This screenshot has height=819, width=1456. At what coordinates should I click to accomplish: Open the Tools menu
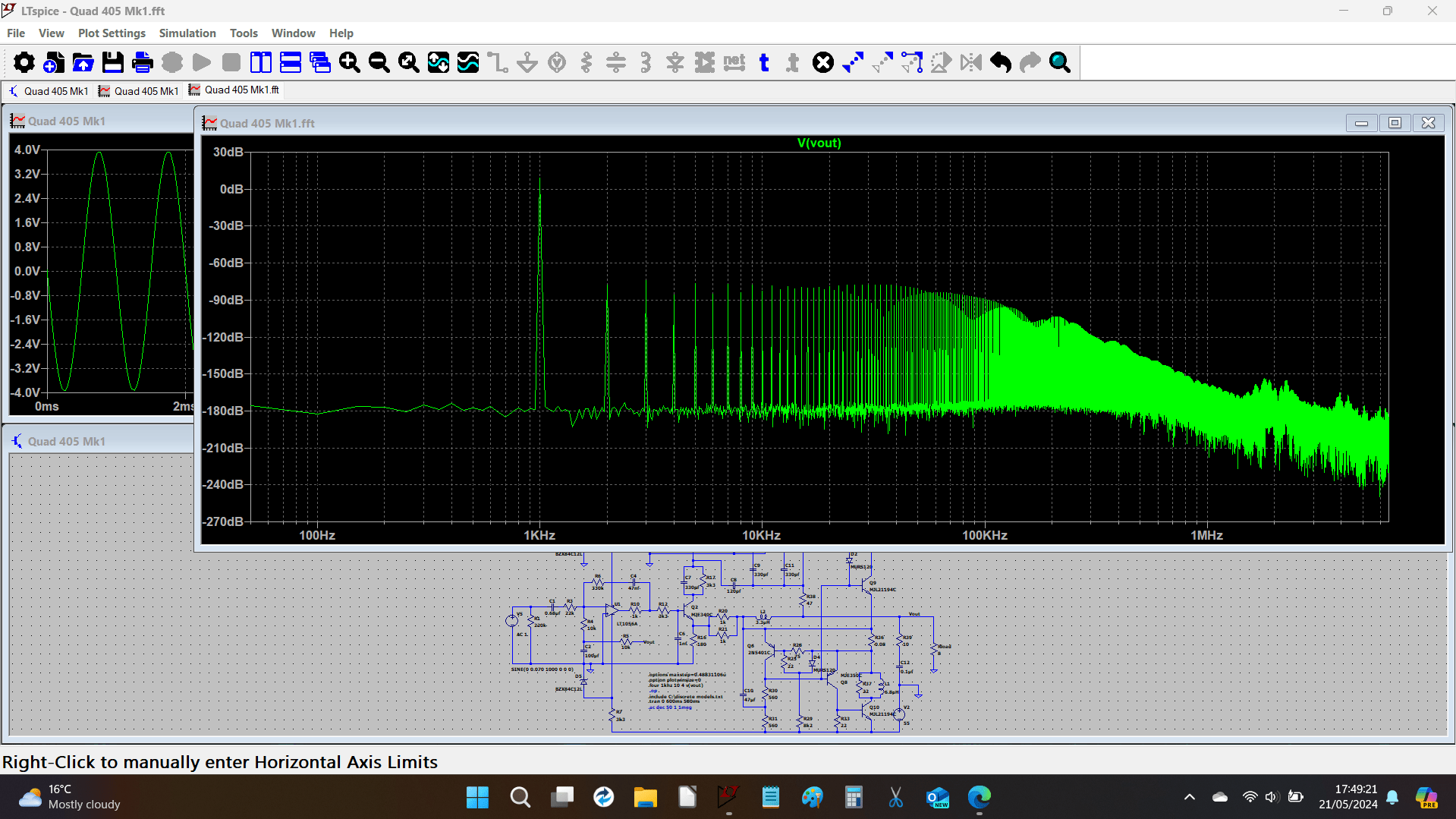(x=244, y=33)
